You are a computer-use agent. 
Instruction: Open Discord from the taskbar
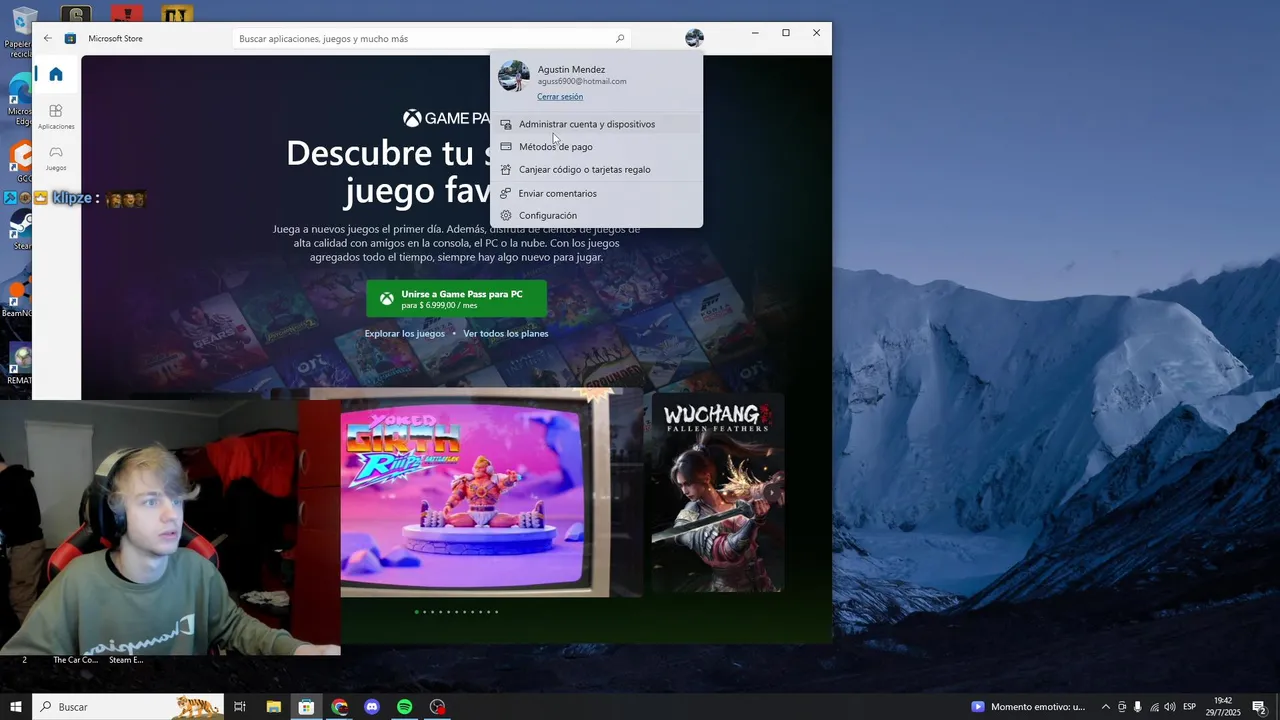click(372, 707)
